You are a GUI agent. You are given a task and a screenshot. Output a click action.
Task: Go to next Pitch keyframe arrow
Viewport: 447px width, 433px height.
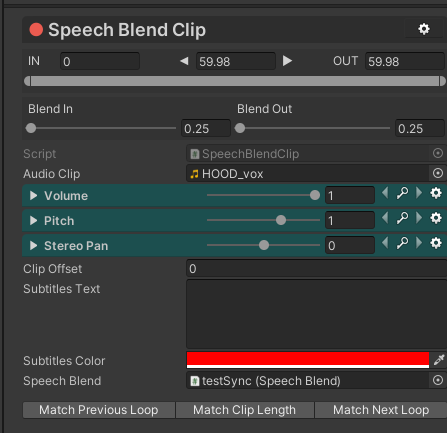coord(419,218)
